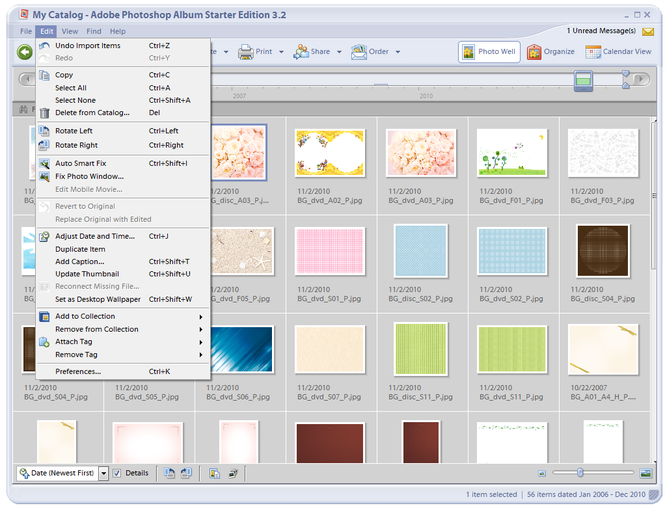
Task: Click the binoculars find bar icon
Action: pos(23,109)
